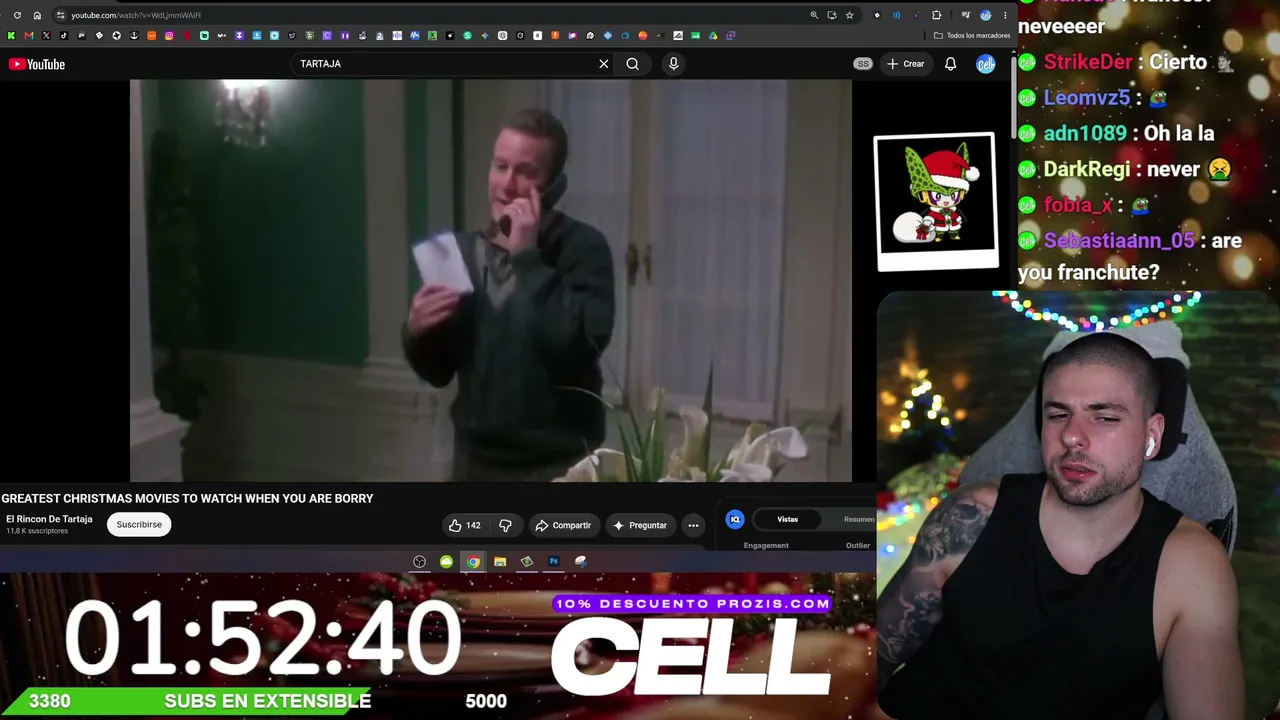Start voice search with the microphone
Viewport: 1280px width, 720px height.
coord(673,64)
